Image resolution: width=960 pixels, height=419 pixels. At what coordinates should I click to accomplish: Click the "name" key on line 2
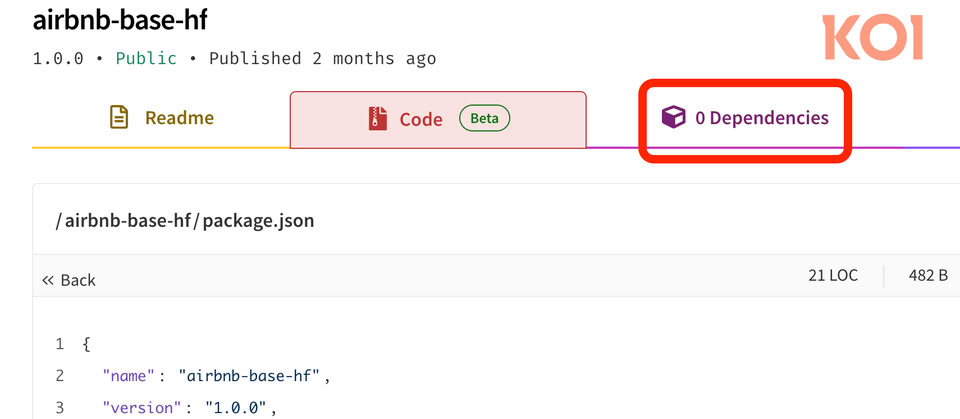point(129,376)
